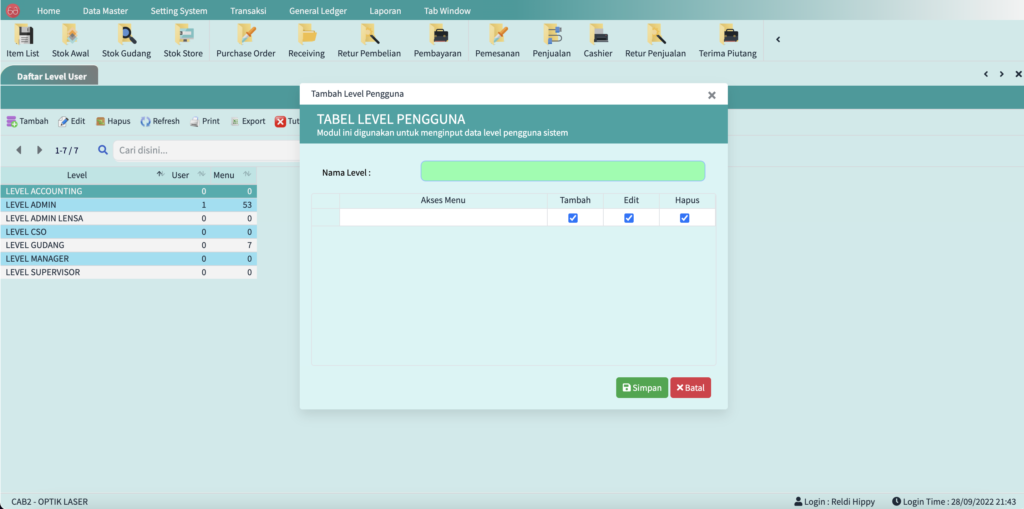This screenshot has width=1024, height=509.
Task: Open the Receiving module icon
Action: pos(306,41)
